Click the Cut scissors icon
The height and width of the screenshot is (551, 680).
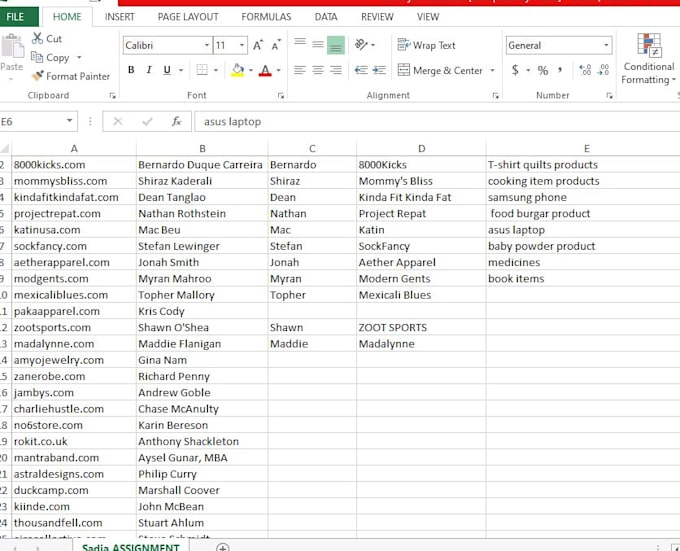pos(37,39)
